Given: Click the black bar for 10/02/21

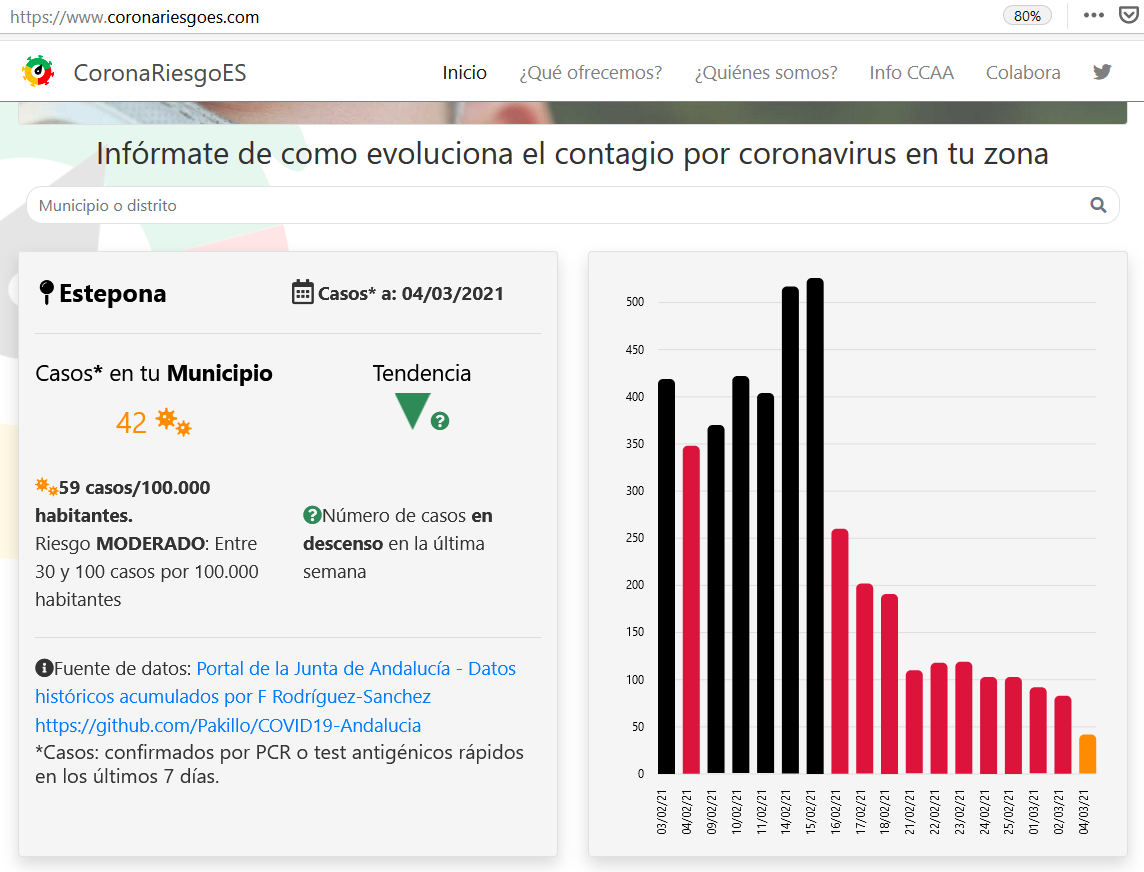Looking at the screenshot, I should (741, 574).
